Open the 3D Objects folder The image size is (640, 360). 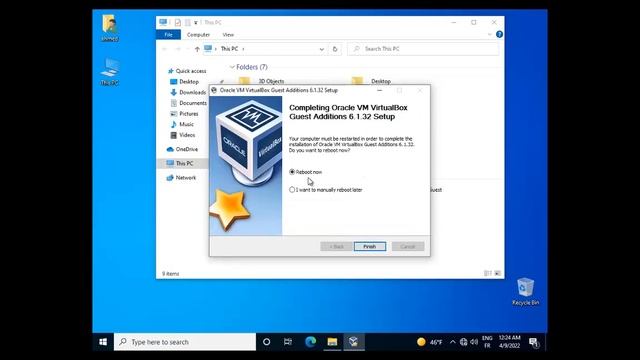coord(262,81)
